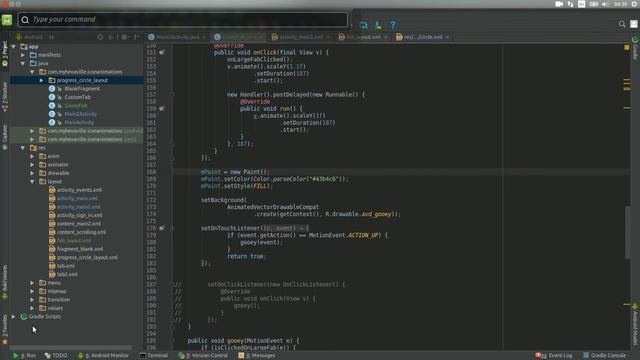Click the override gutter icon beside run()

click(162, 109)
